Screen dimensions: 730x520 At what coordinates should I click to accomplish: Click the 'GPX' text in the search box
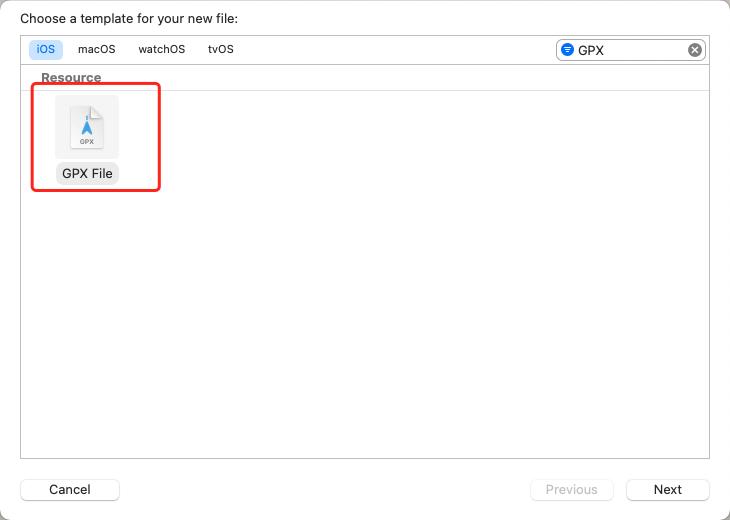pyautogui.click(x=591, y=50)
